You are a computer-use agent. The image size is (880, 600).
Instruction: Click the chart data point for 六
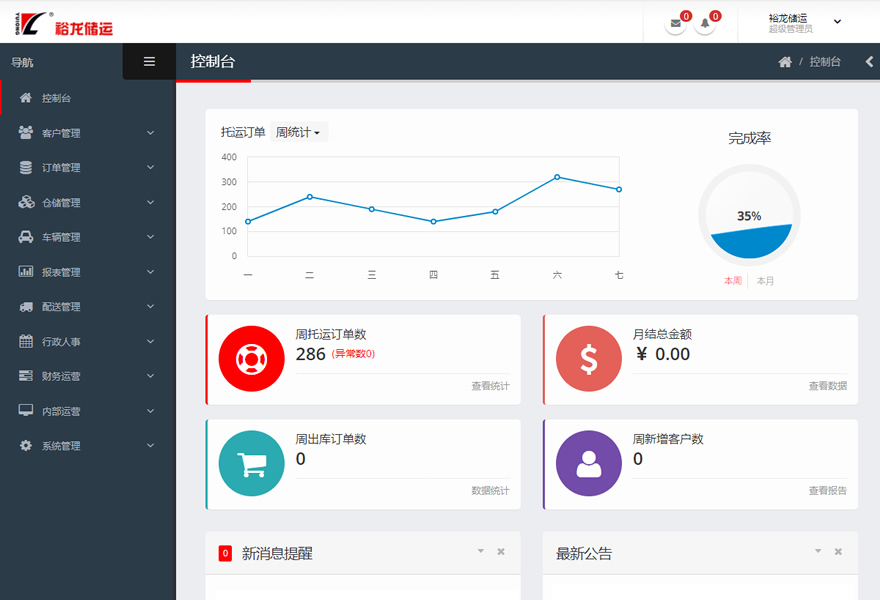pos(557,177)
